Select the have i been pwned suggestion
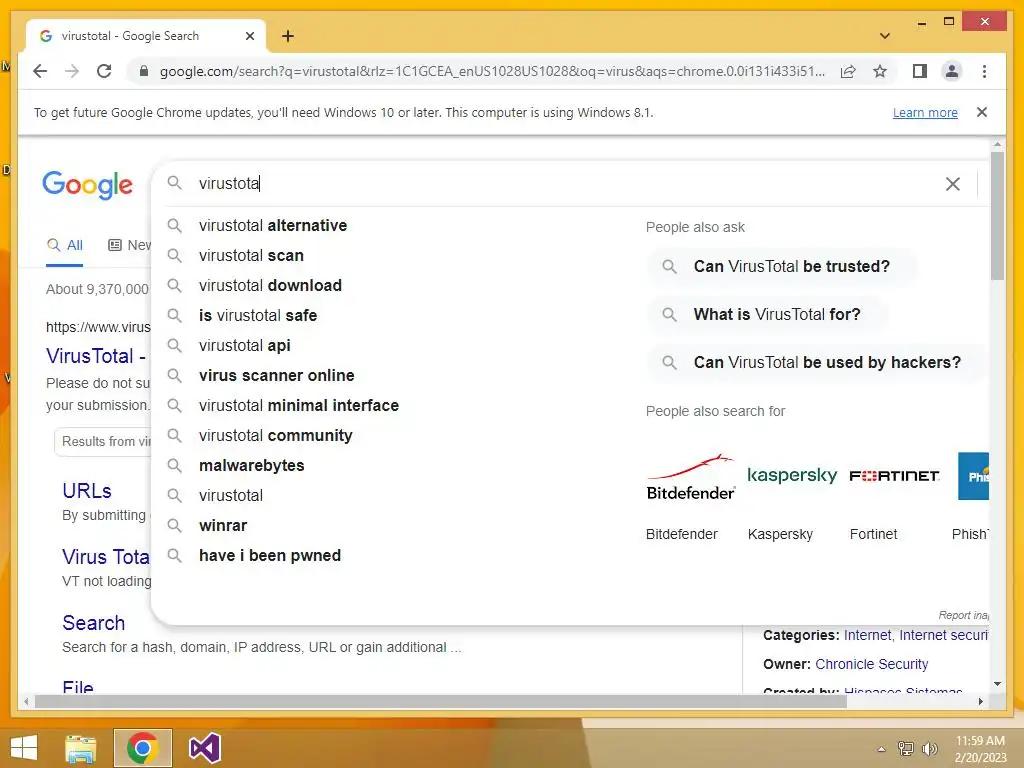The width and height of the screenshot is (1024, 768). pyautogui.click(x=270, y=556)
